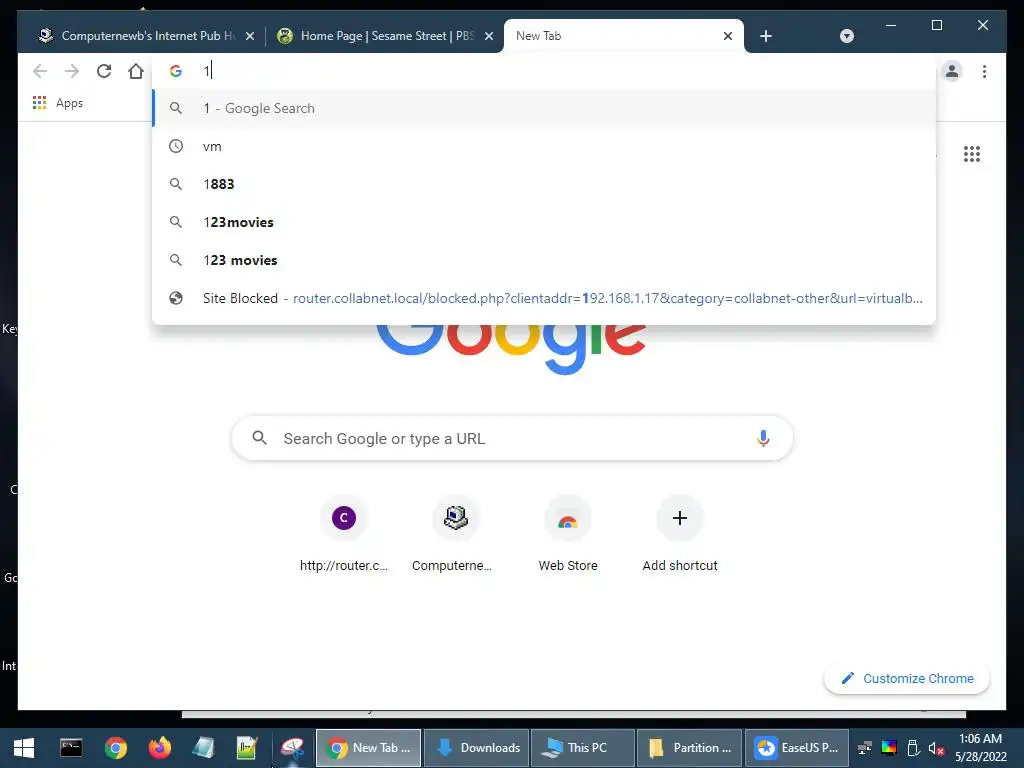The width and height of the screenshot is (1024, 768).
Task: Switch to New Tab Chrome taskbar button
Action: [x=369, y=748]
